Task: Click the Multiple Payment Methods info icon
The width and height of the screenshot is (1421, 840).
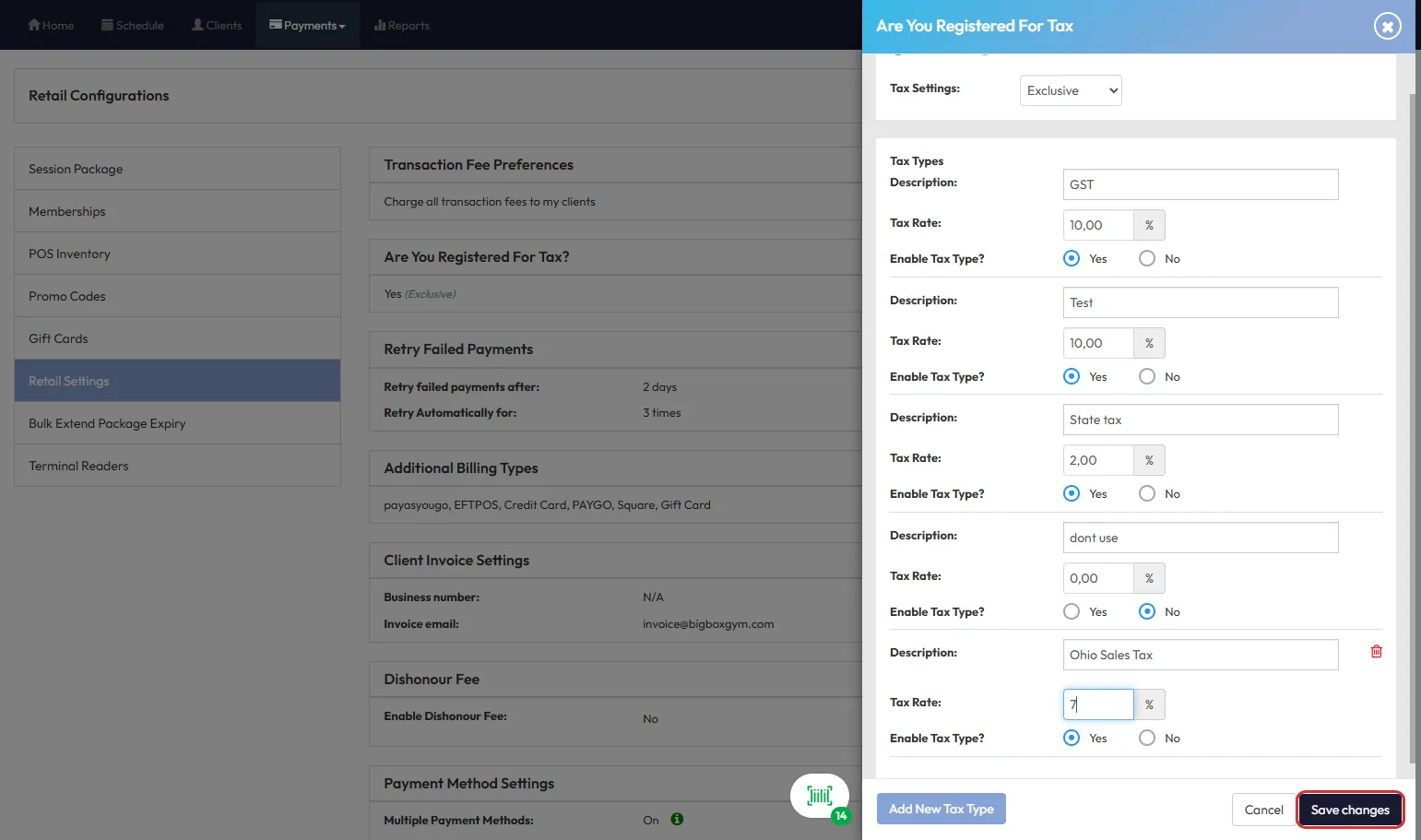Action: tap(677, 819)
